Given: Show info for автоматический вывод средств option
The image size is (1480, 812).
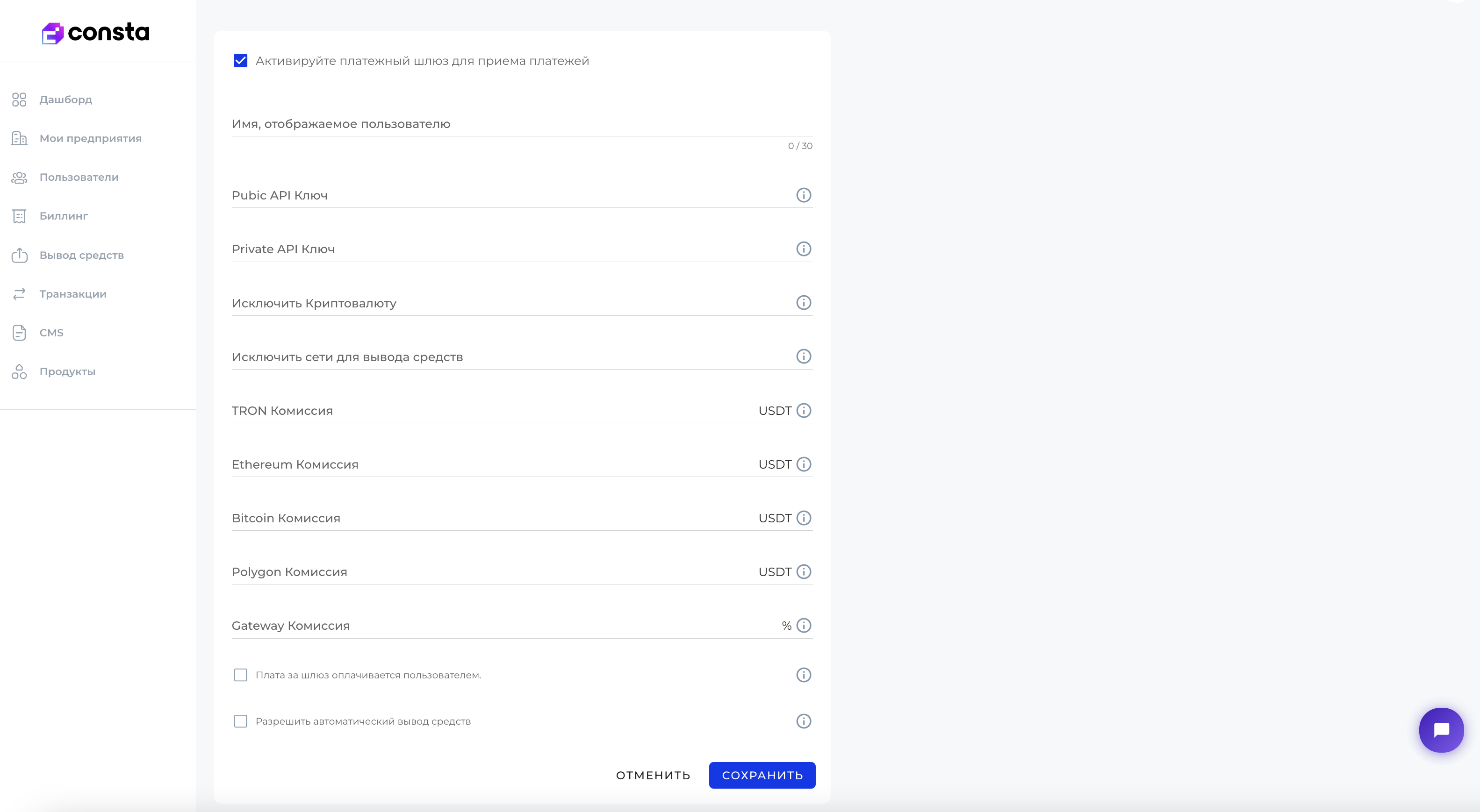Looking at the screenshot, I should pos(803,721).
